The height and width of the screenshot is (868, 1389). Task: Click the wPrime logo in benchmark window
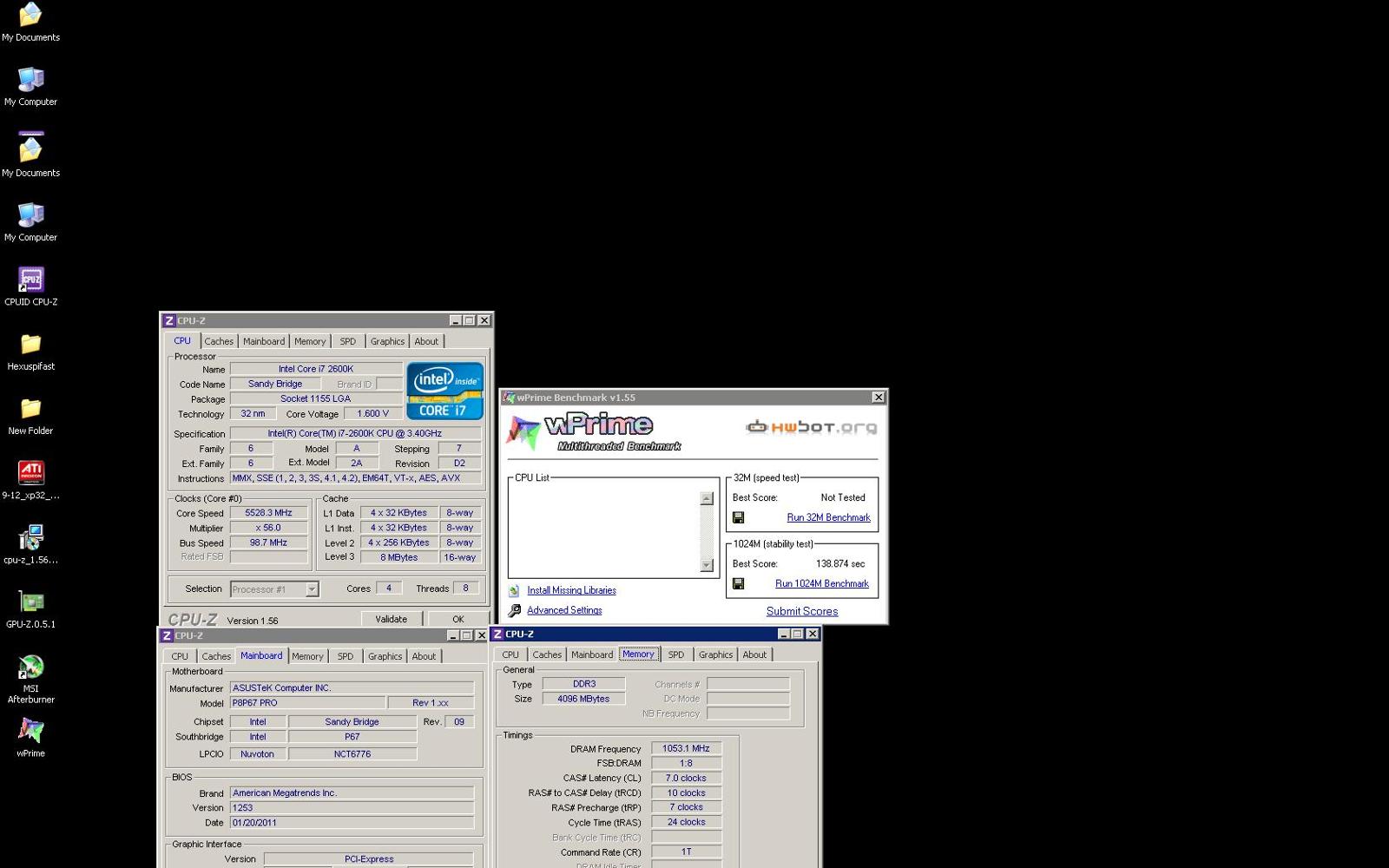[x=594, y=431]
